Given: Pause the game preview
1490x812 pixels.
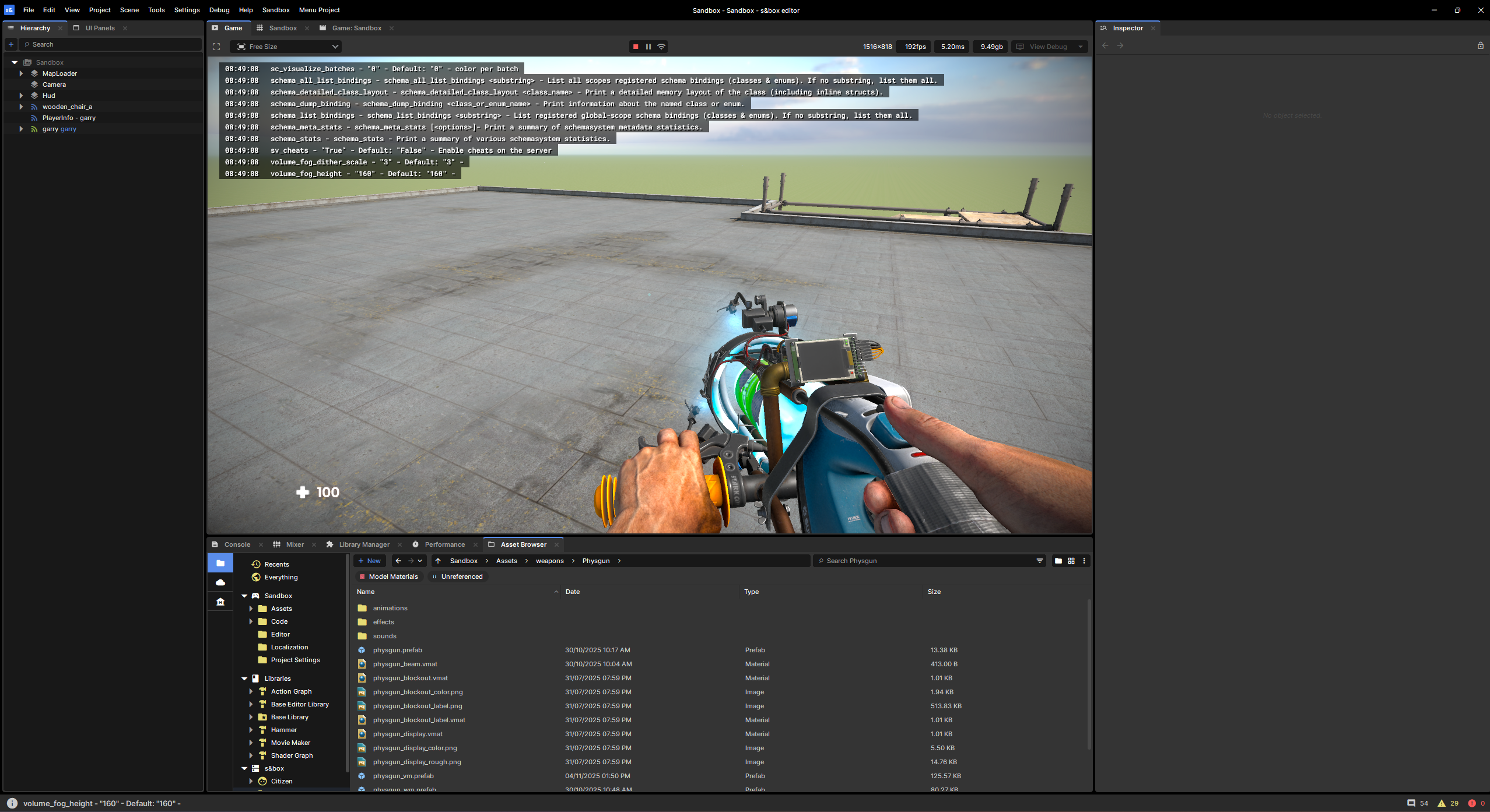Looking at the screenshot, I should (x=648, y=47).
